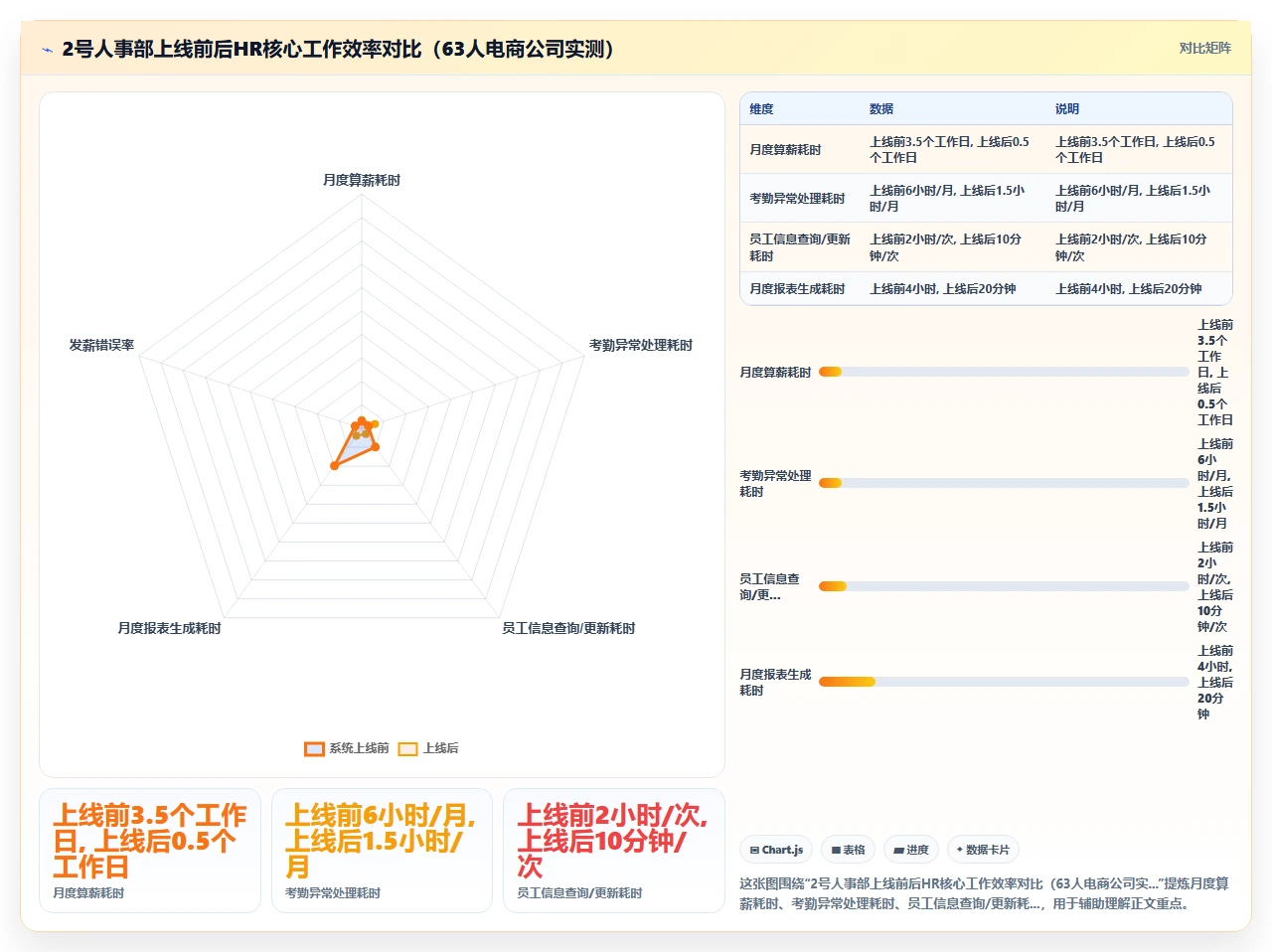Click 月度报表生成耗时 table row label
Screen dimensions: 1272x952
click(x=797, y=289)
